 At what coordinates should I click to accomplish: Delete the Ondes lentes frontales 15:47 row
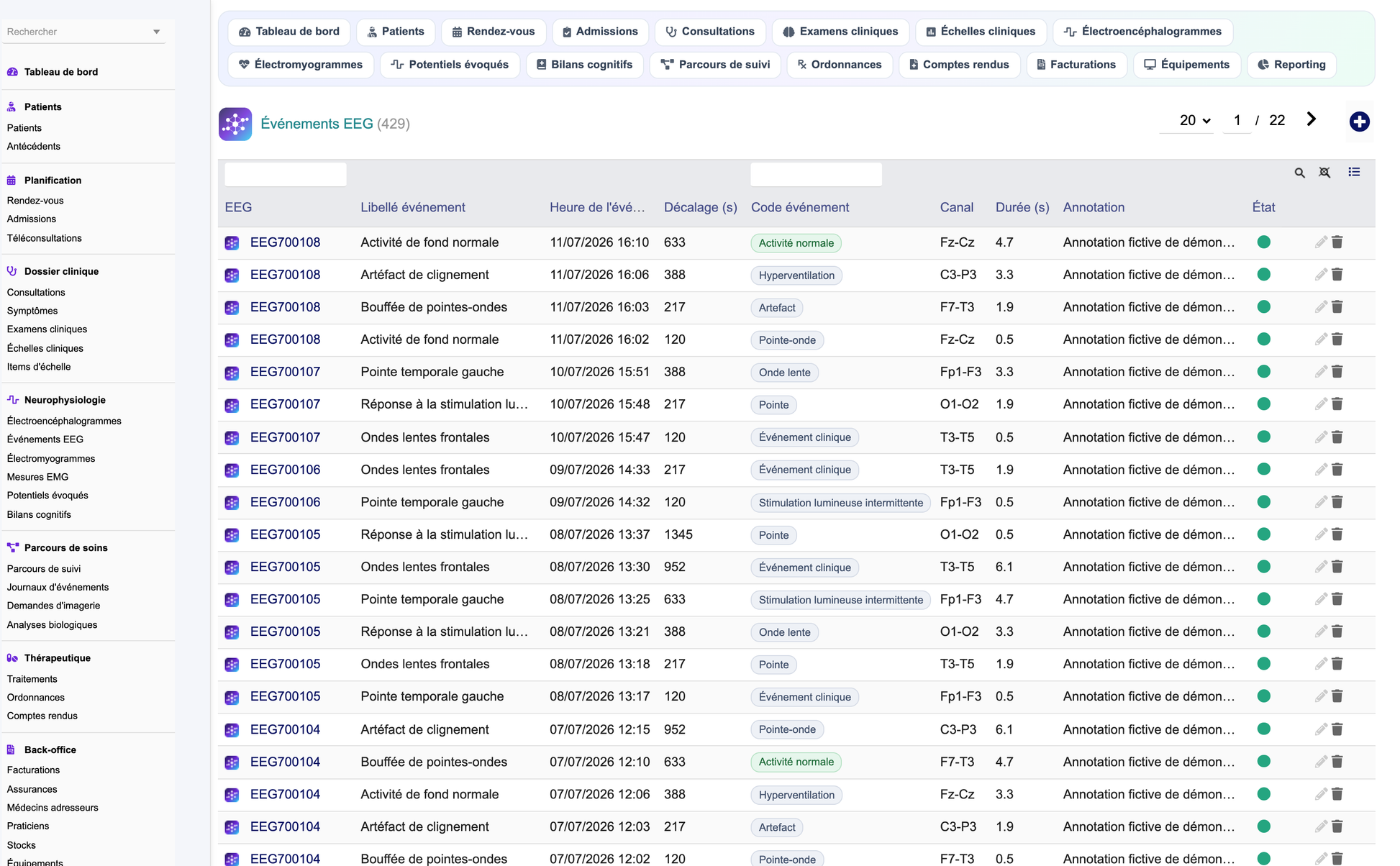(x=1337, y=437)
